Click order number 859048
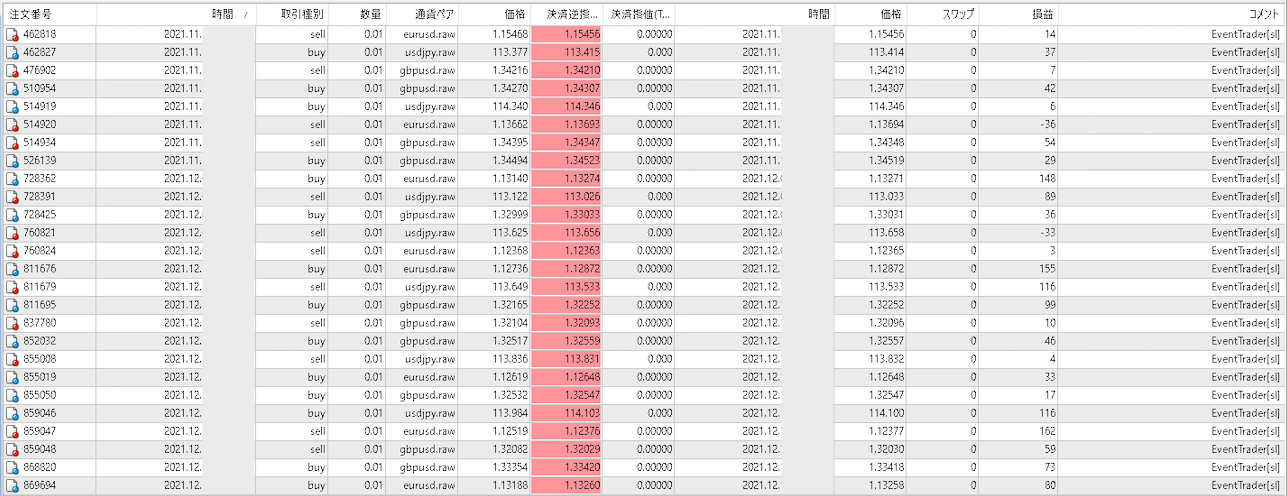 [x=40, y=448]
